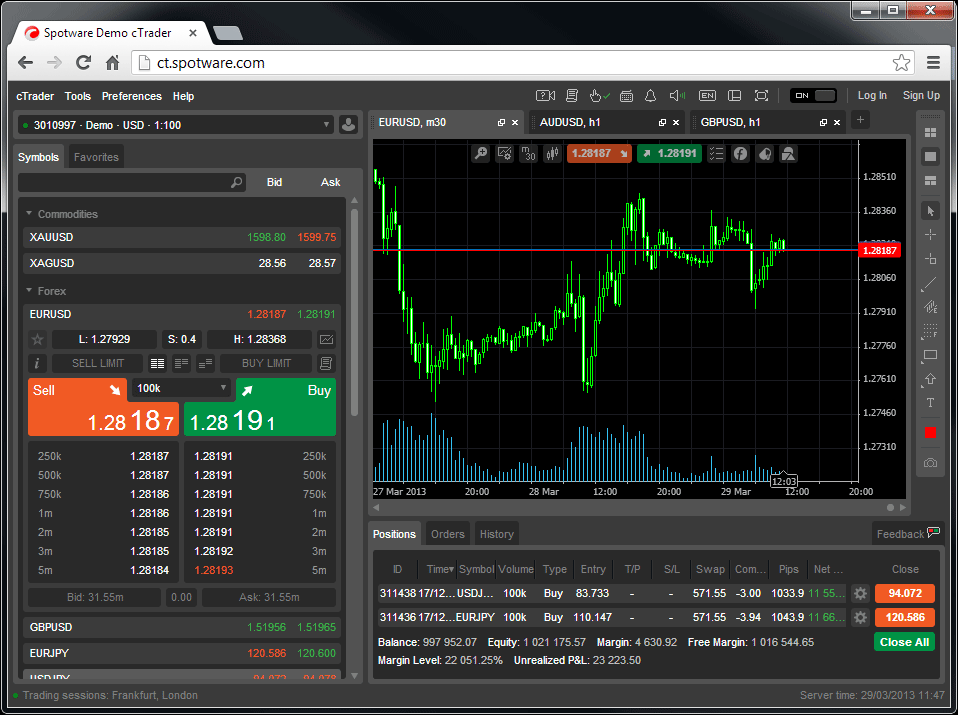Select price depth of market view icon

(181, 364)
